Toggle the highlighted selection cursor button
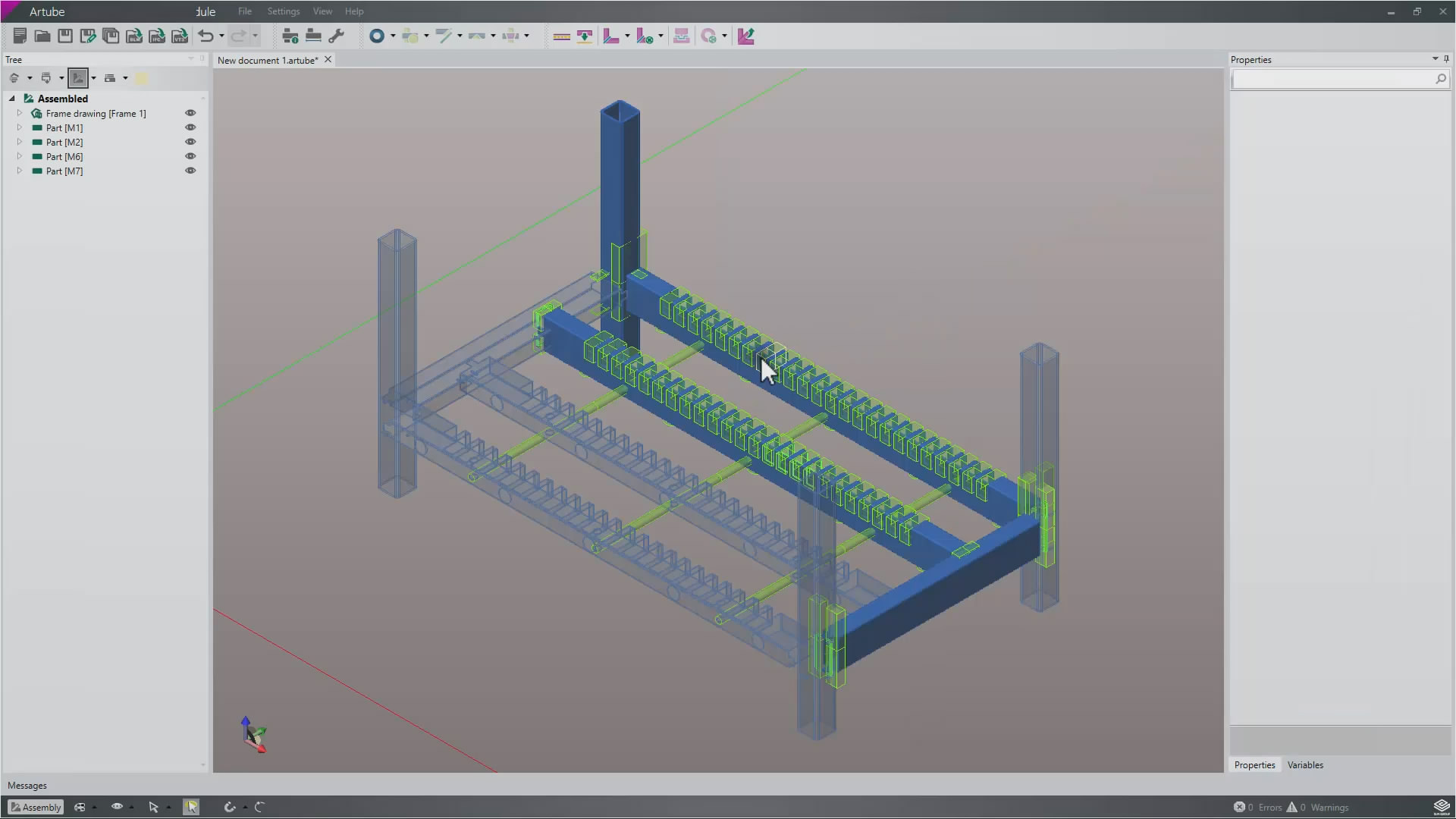 tap(191, 807)
